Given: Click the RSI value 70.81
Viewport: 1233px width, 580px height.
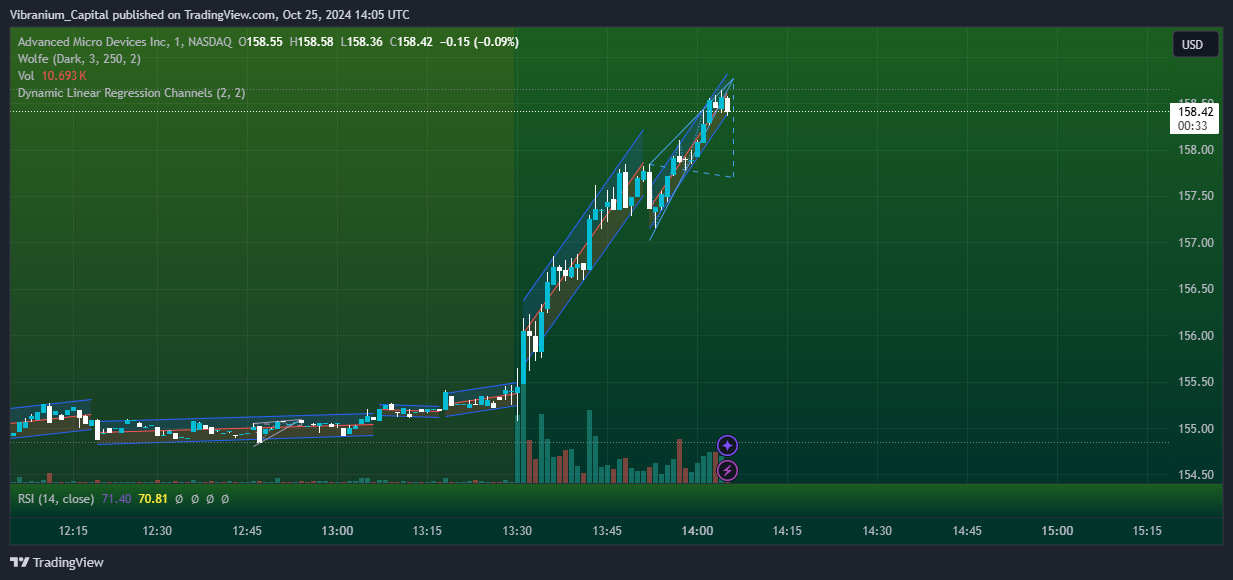Looking at the screenshot, I should 153,498.
